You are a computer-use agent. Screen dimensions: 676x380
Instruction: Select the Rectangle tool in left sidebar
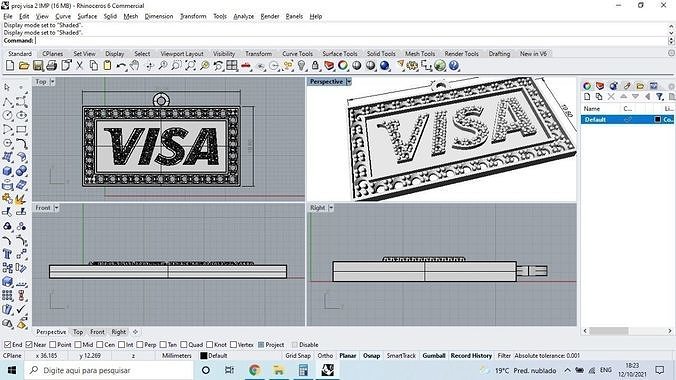pyautogui.click(x=21, y=129)
